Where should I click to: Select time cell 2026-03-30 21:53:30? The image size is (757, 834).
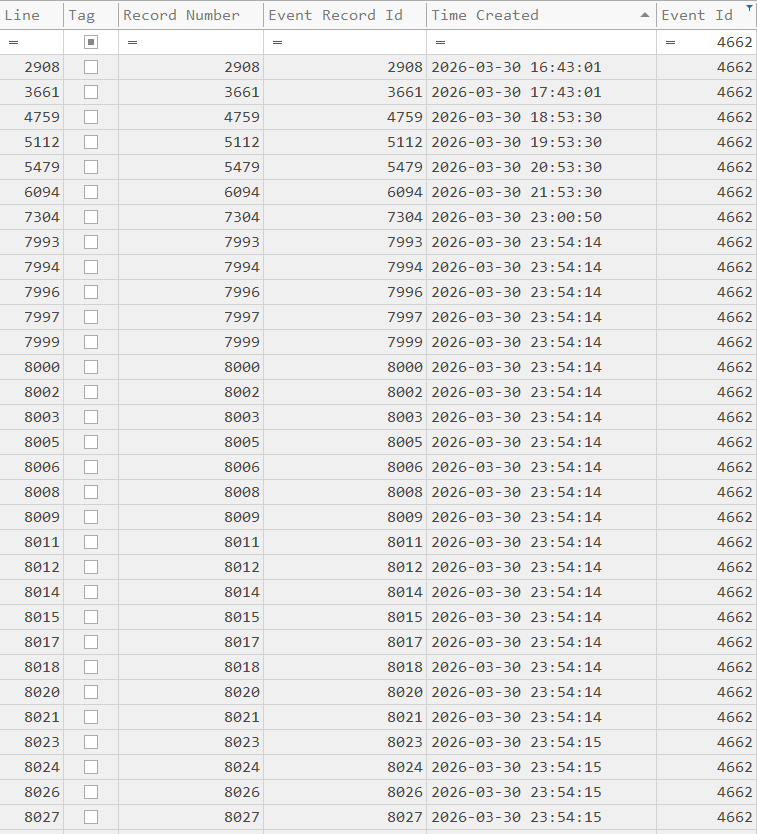[541, 192]
